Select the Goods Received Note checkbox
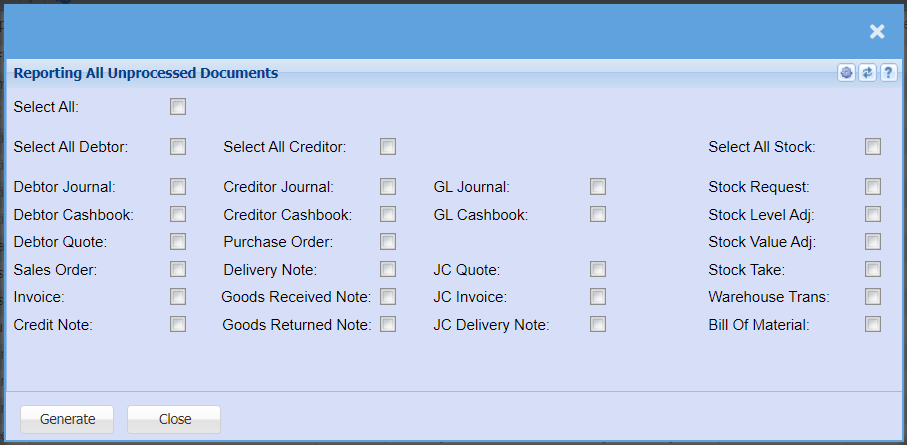 [x=388, y=296]
